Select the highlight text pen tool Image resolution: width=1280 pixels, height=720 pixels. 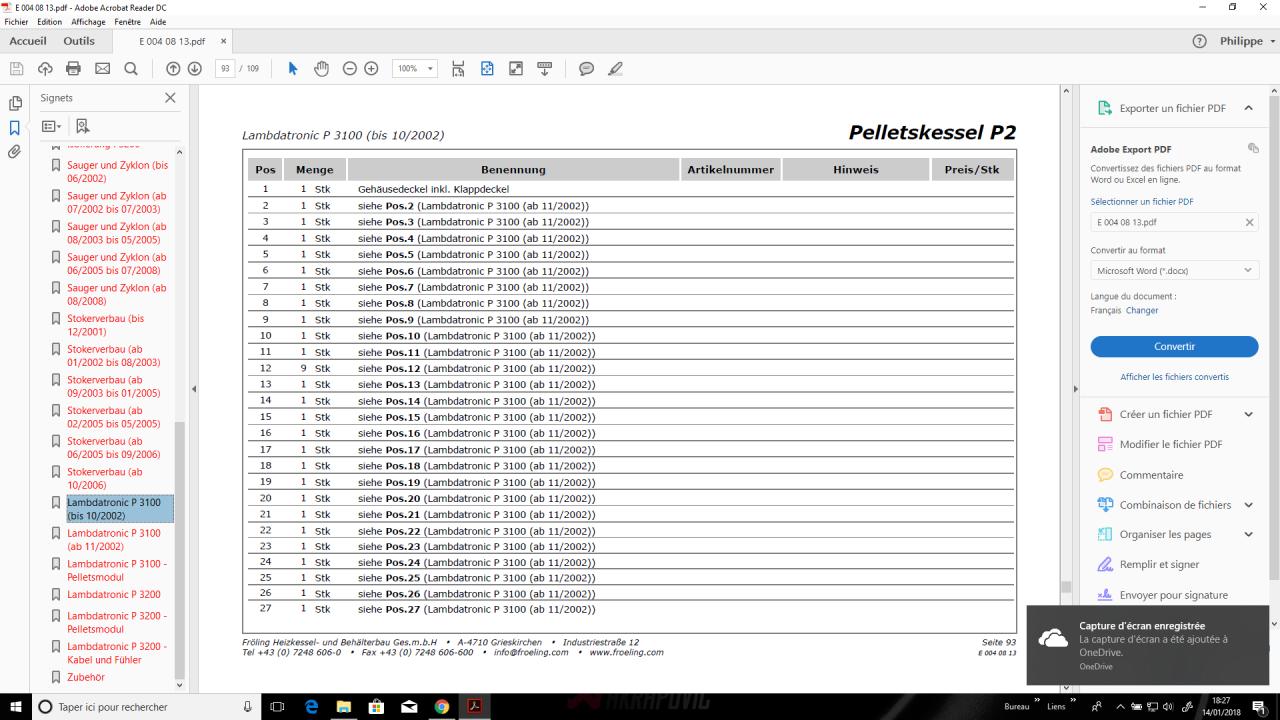[615, 69]
